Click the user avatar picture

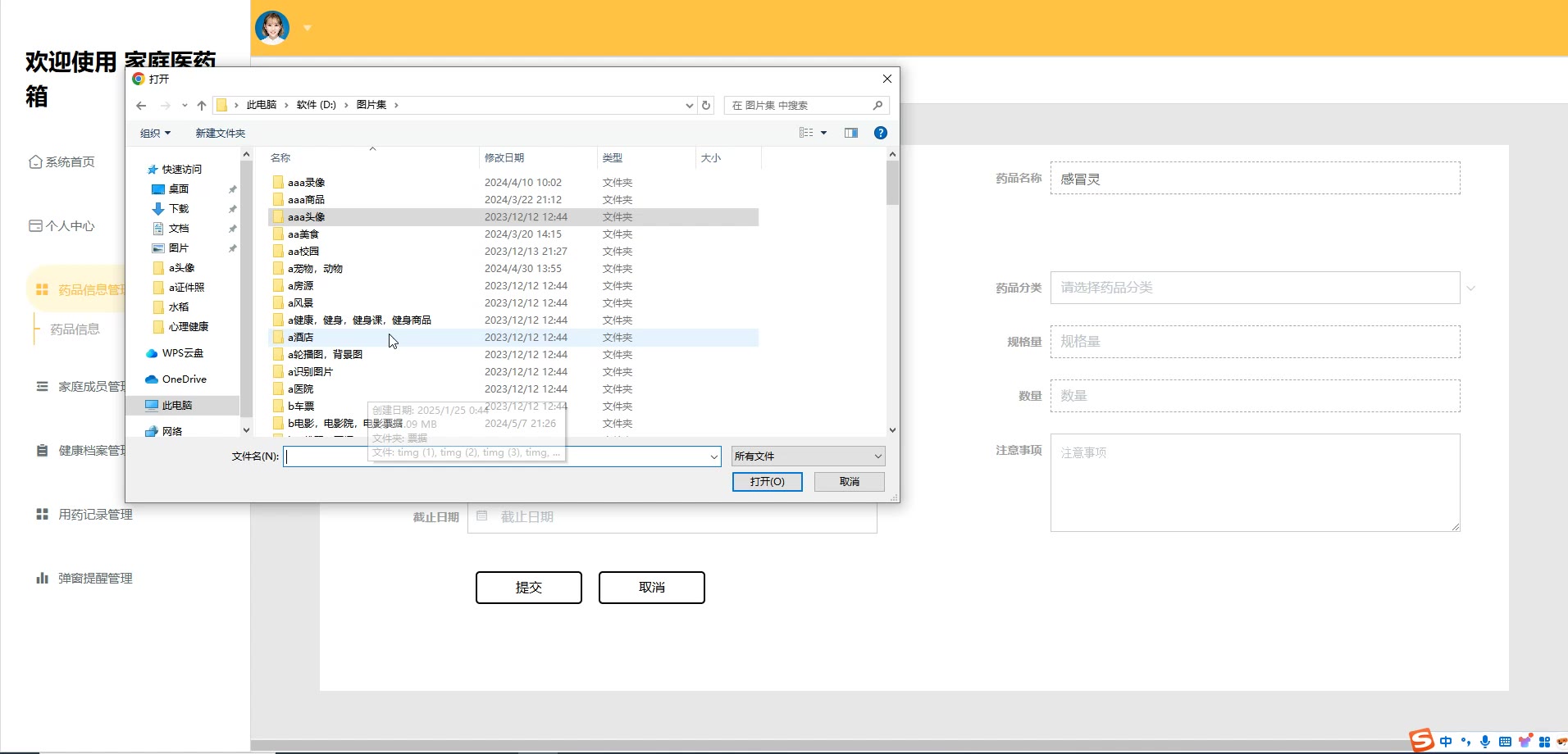click(x=272, y=28)
